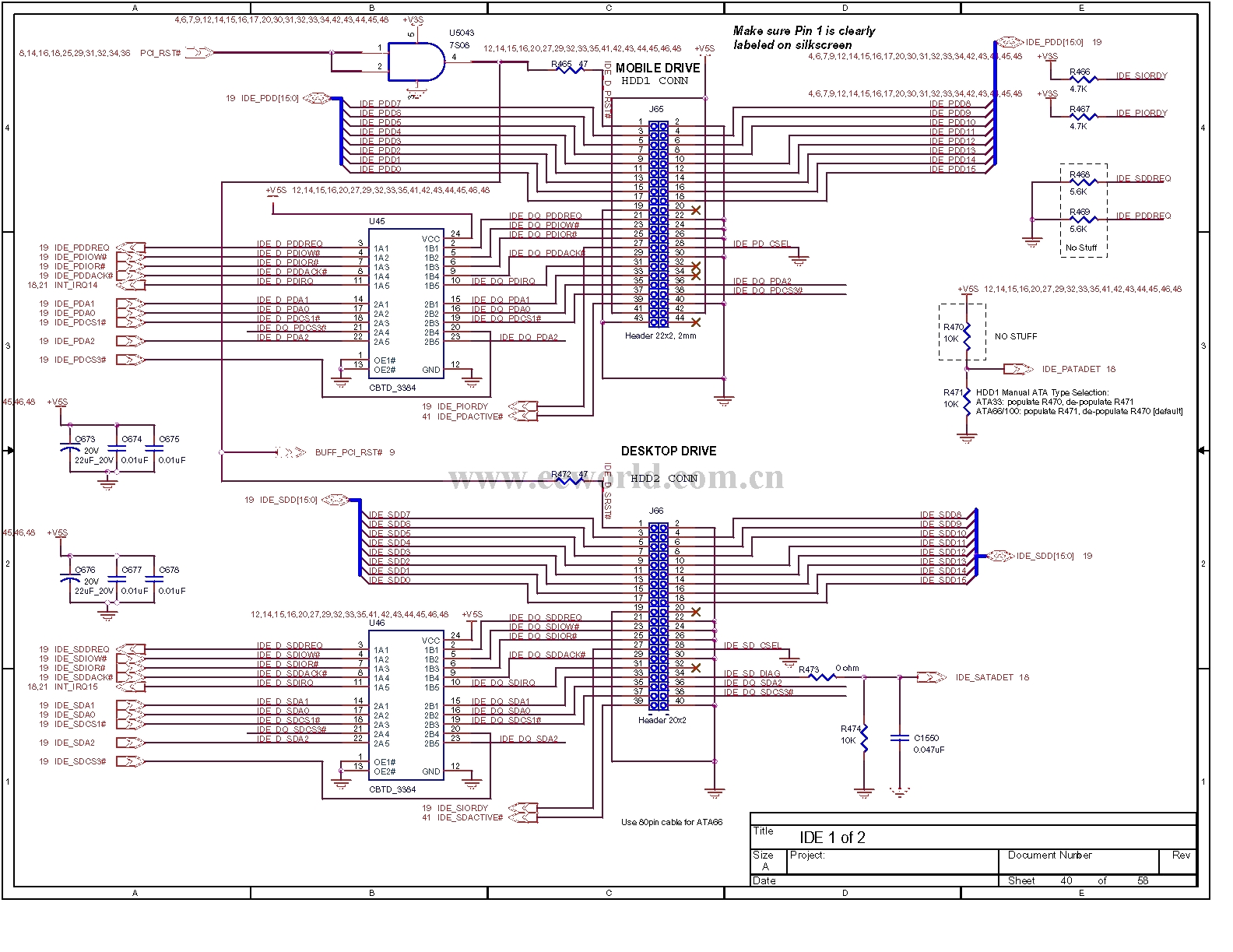Click the IDE_SDCS3# port connector
1233x952 pixels.
[x=130, y=761]
